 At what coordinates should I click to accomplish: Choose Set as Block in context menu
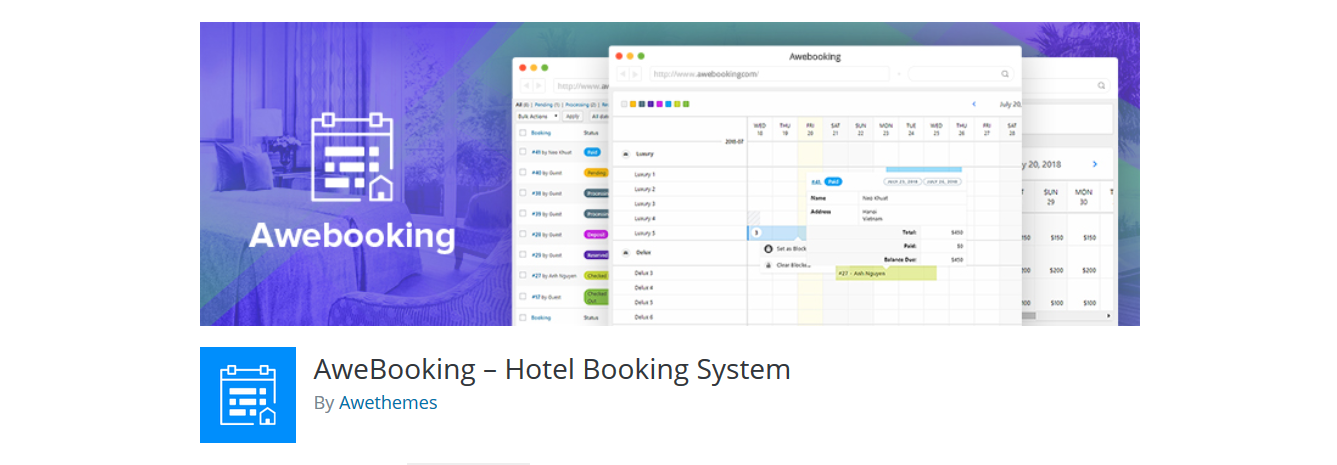click(x=784, y=248)
